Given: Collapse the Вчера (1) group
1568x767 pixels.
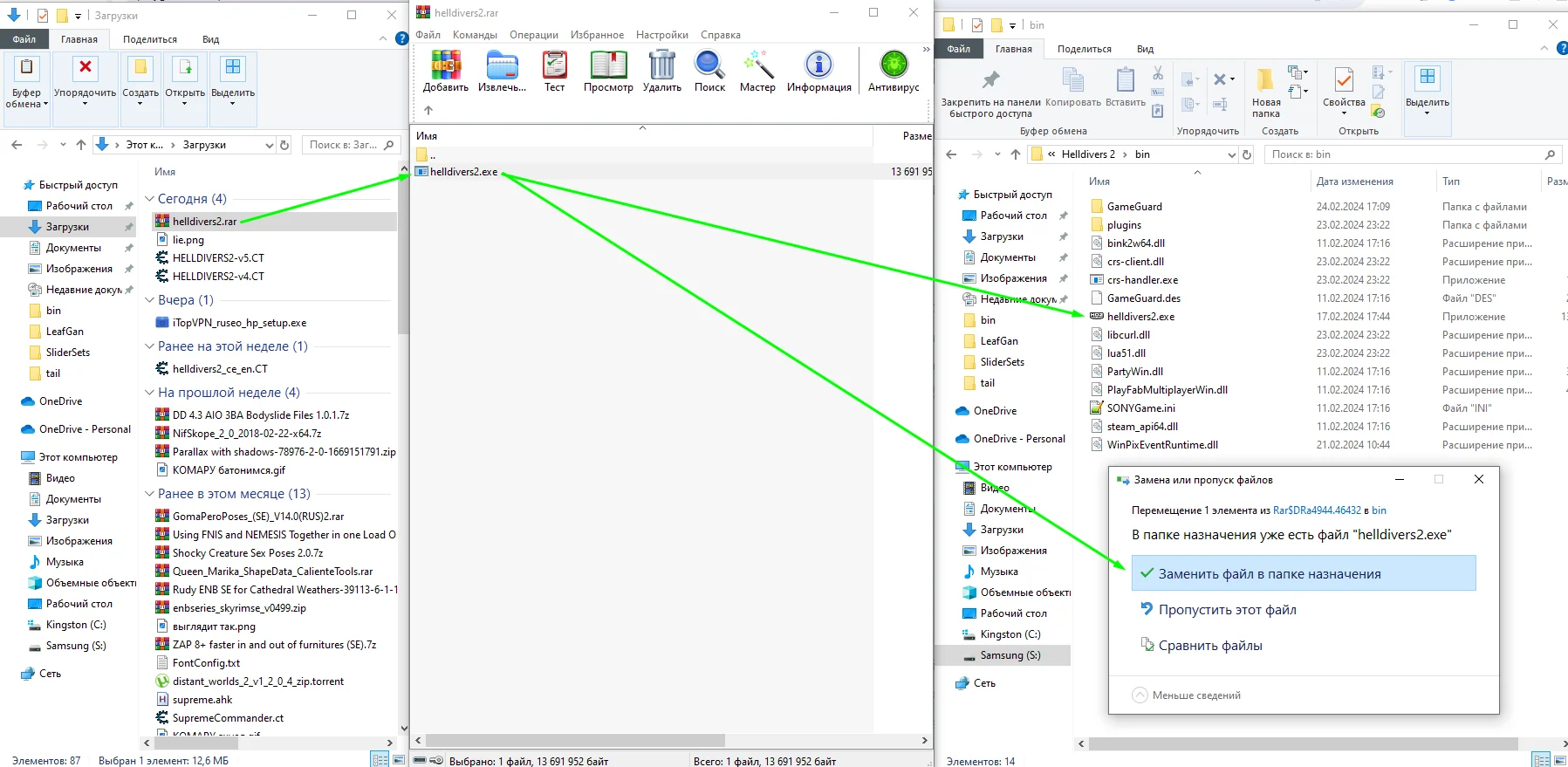Looking at the screenshot, I should (x=149, y=300).
